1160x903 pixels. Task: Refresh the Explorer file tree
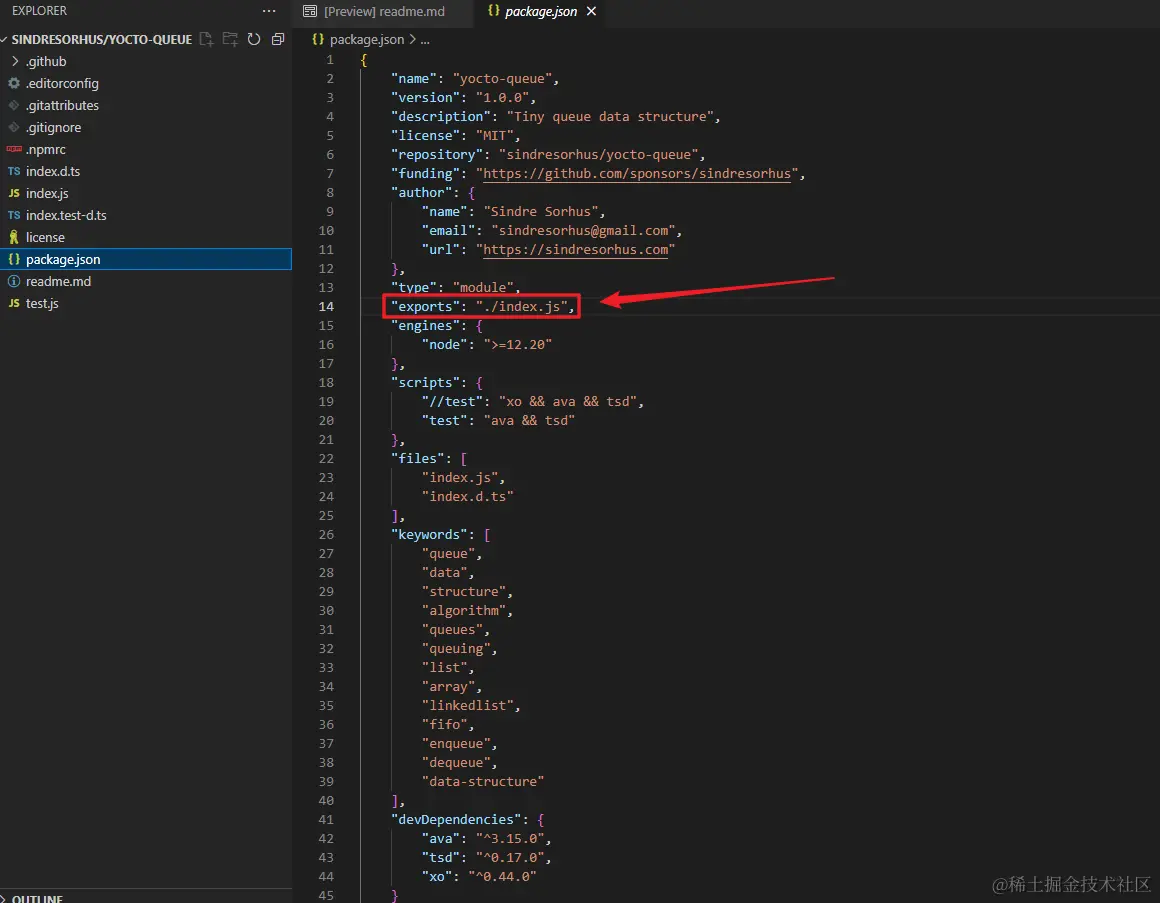click(x=254, y=39)
